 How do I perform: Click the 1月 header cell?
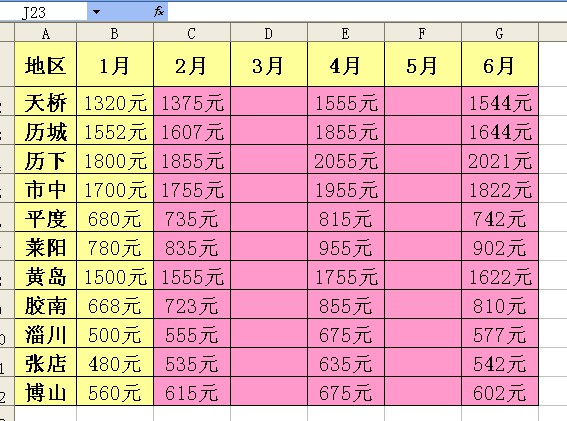115,64
